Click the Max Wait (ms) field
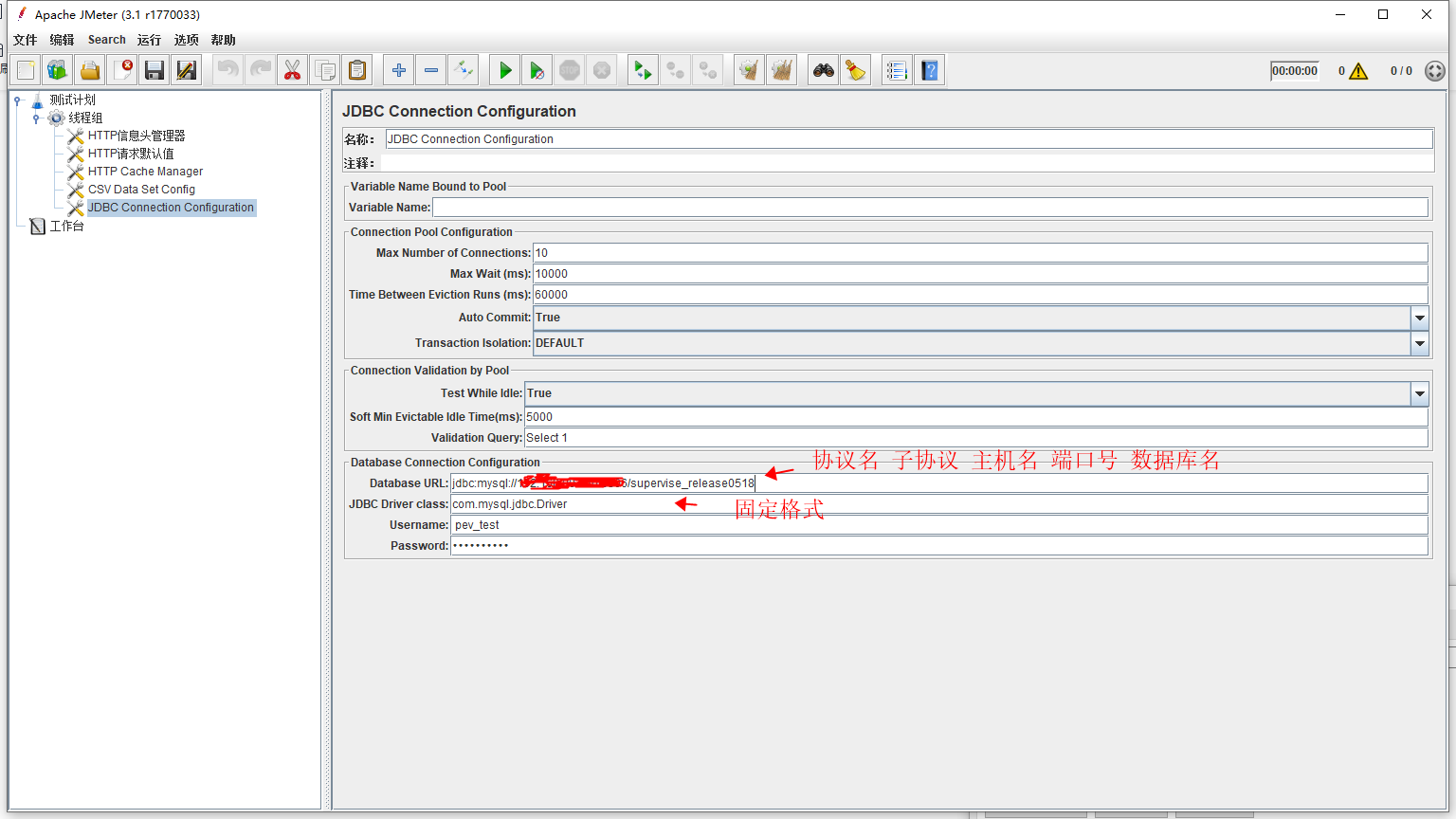The width and height of the screenshot is (1456, 819). coord(981,274)
